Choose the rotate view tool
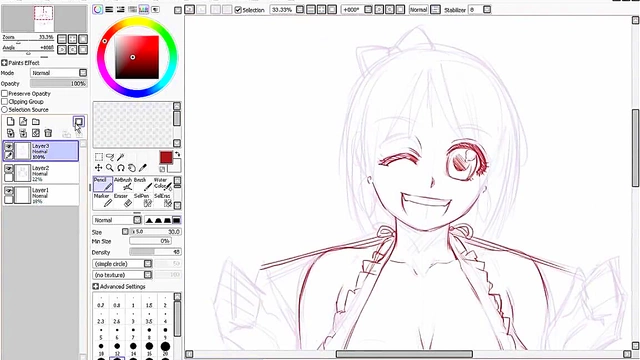This screenshot has width=640, height=360. click(120, 168)
